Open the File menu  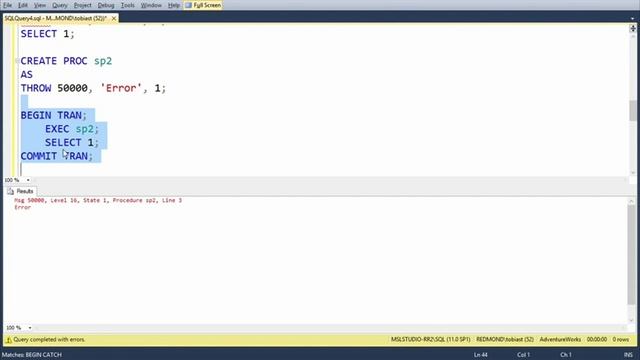(x=7, y=5)
